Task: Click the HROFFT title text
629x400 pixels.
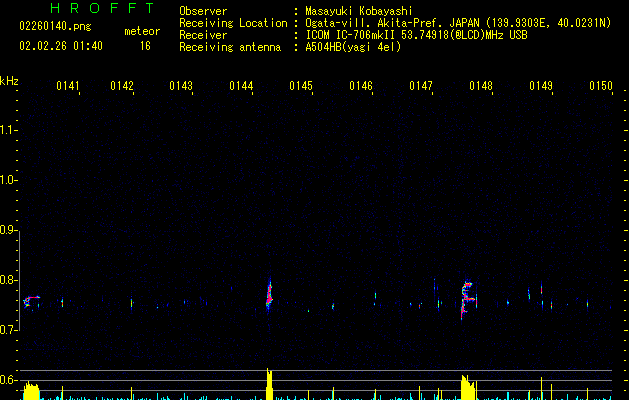Action: click(x=102, y=8)
